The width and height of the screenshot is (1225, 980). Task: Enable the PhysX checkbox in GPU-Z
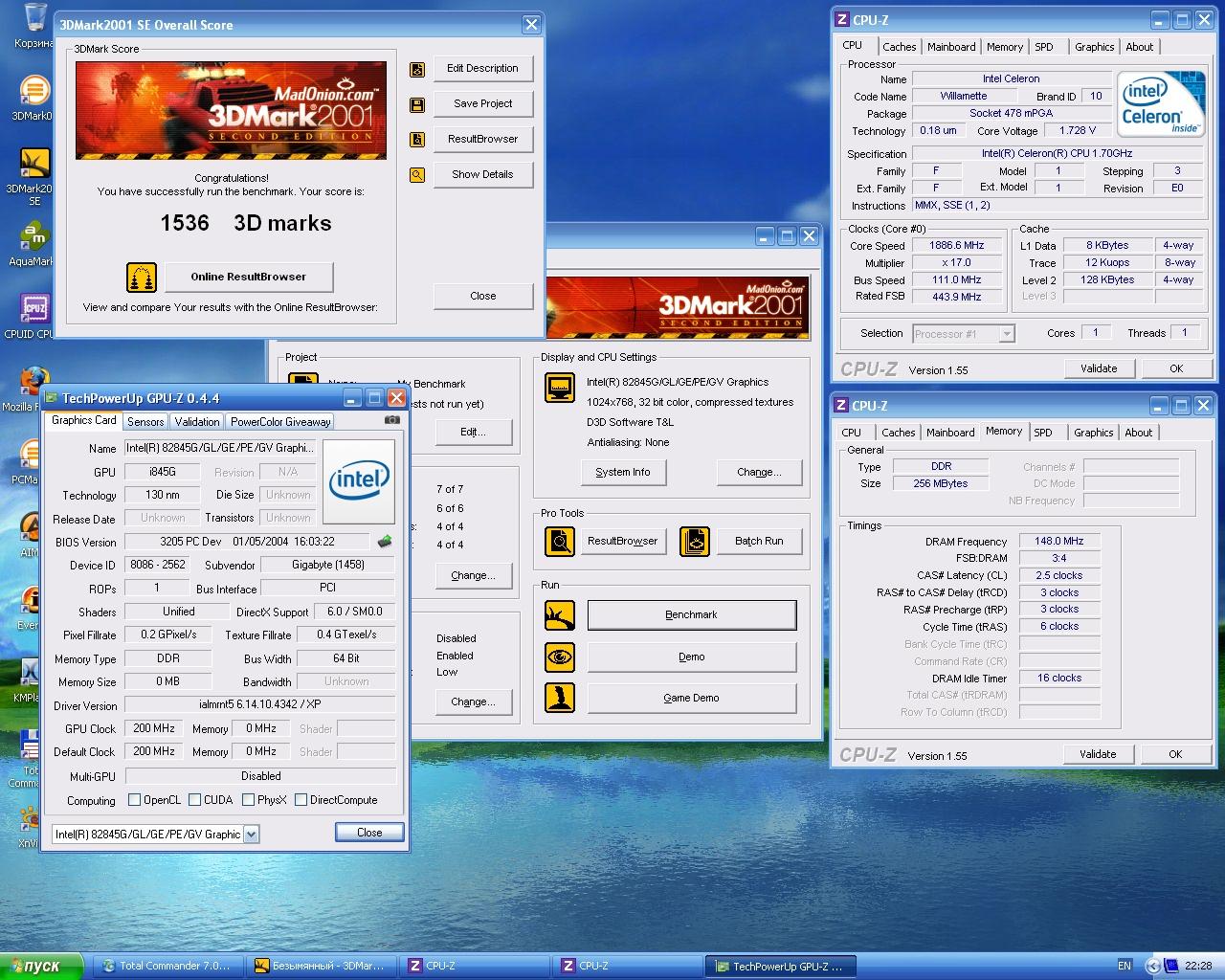pos(249,800)
